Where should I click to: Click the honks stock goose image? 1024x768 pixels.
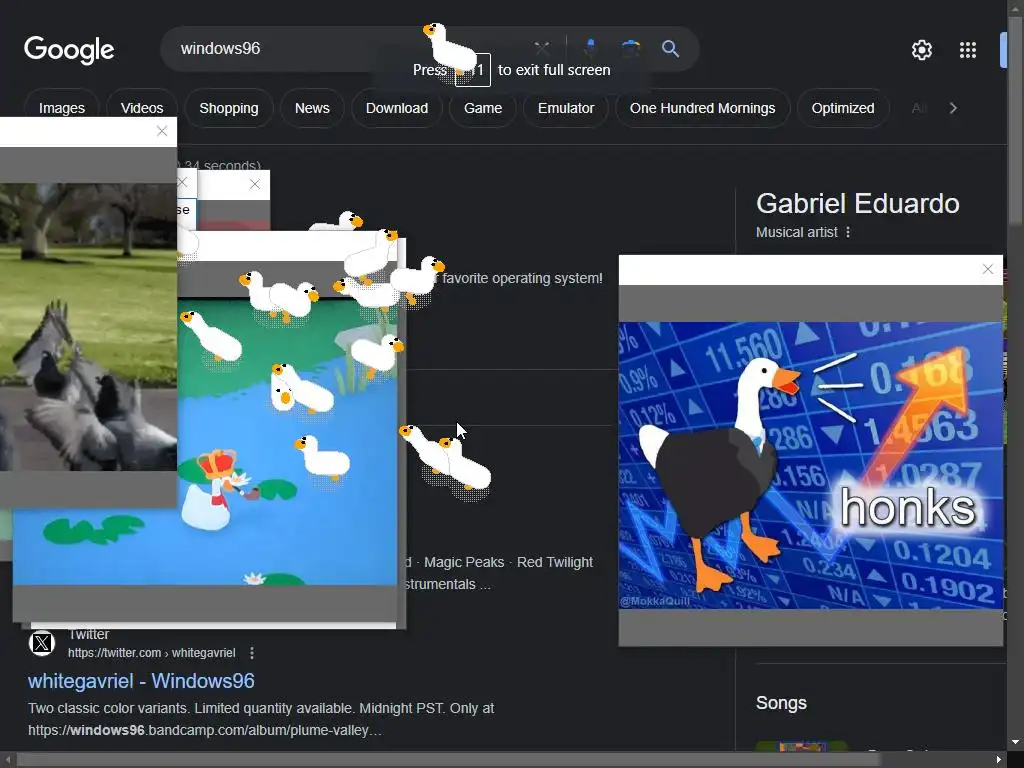pos(810,466)
